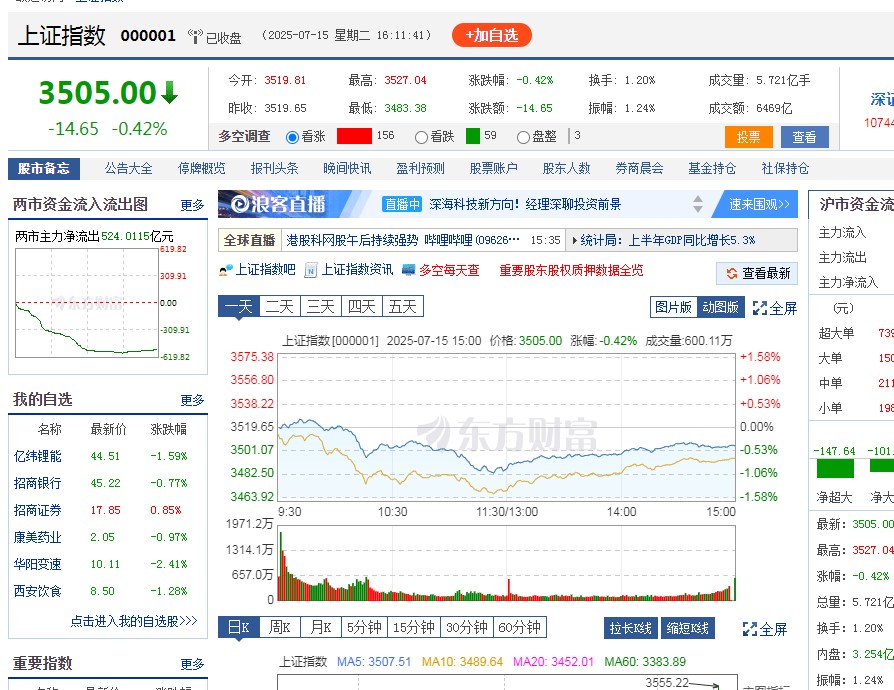Click the 多空每天查 screen icon

click(x=408, y=270)
